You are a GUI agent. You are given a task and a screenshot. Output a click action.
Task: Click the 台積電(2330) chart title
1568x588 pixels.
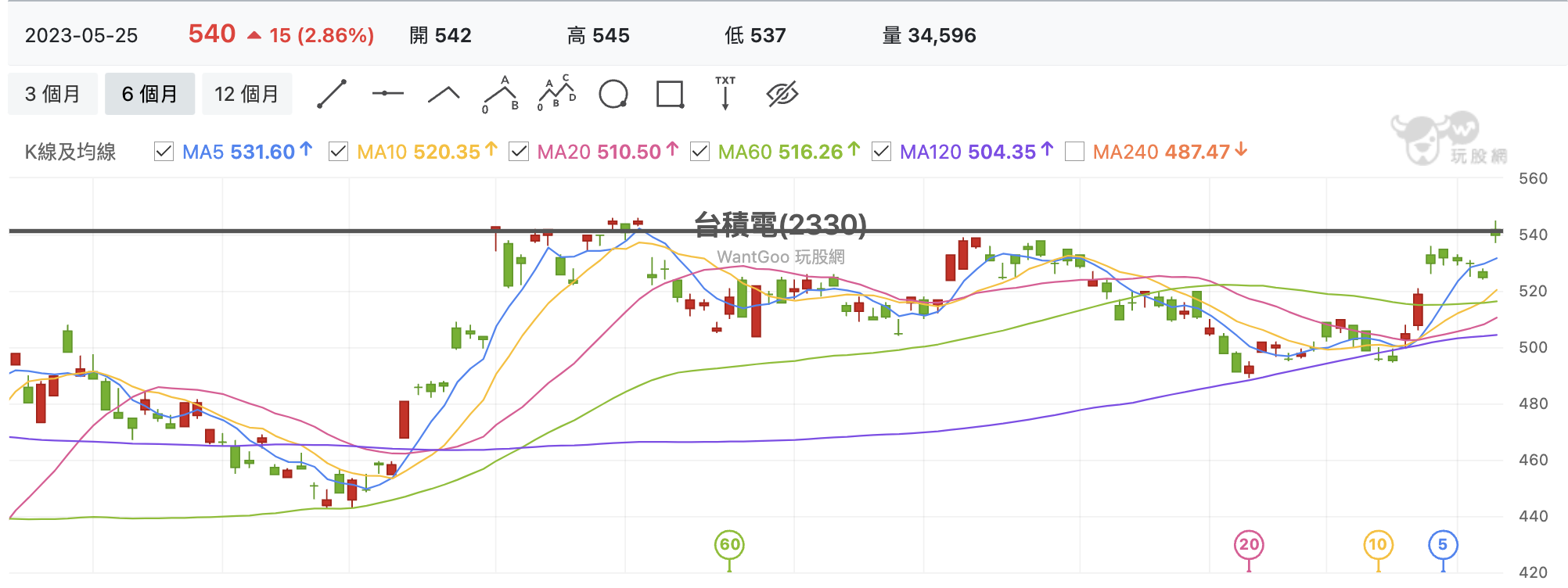[781, 225]
